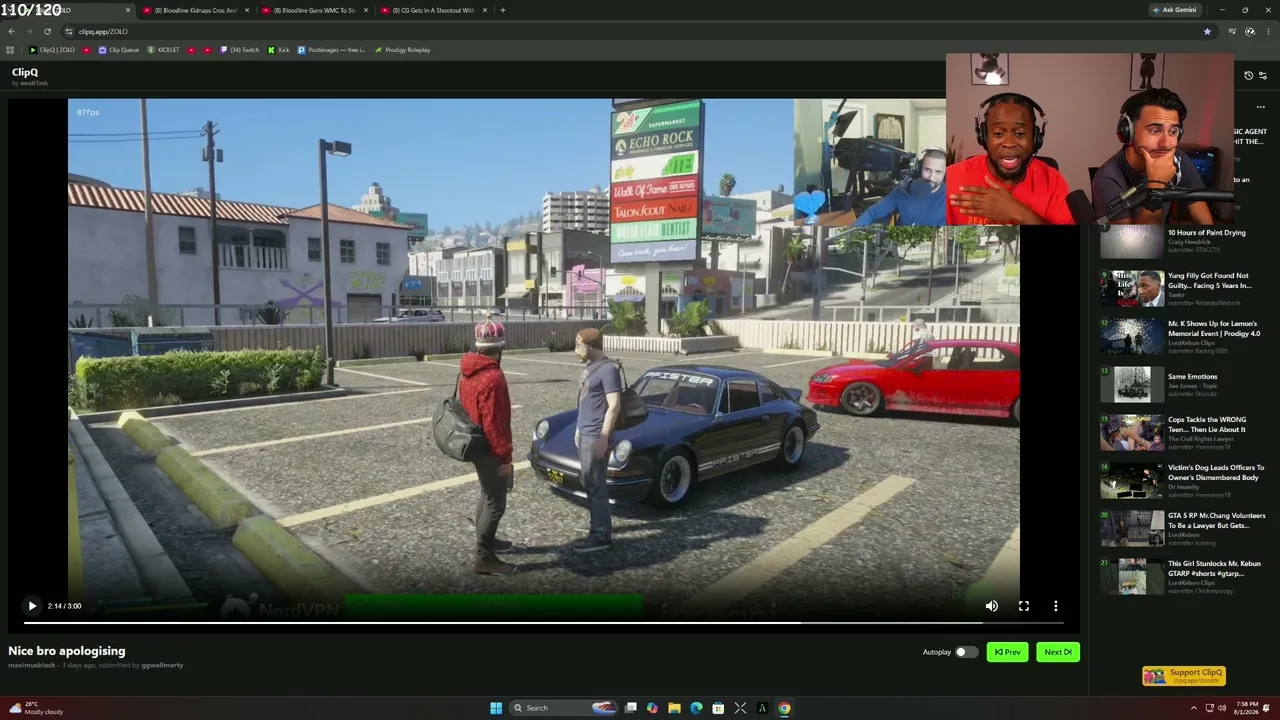Launch Microsoft Edge from the taskbar
1280x720 pixels.
pos(696,708)
